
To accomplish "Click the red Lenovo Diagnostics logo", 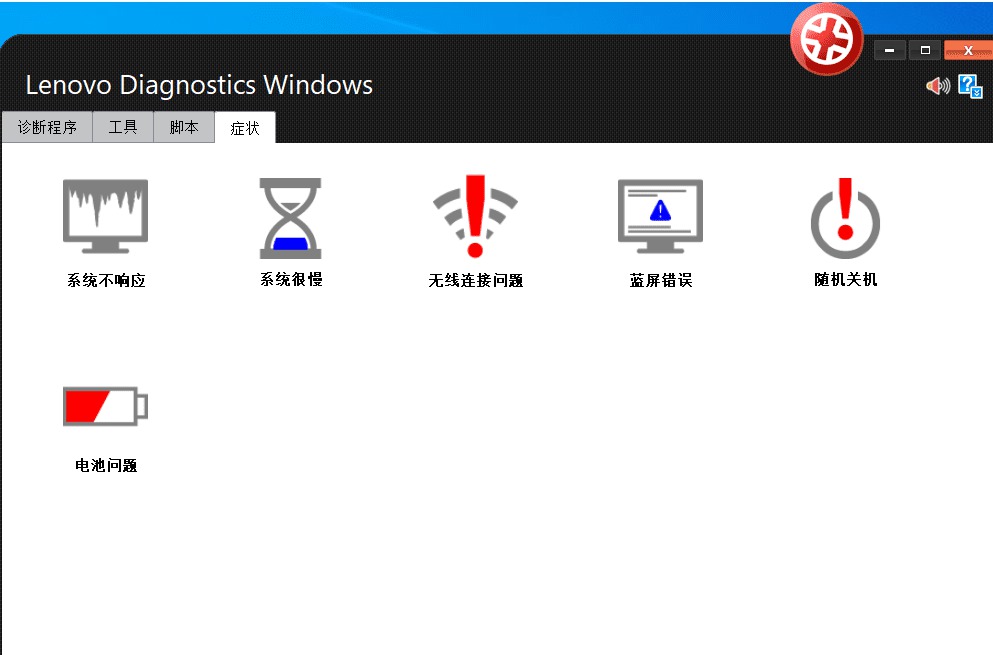I will click(x=826, y=39).
